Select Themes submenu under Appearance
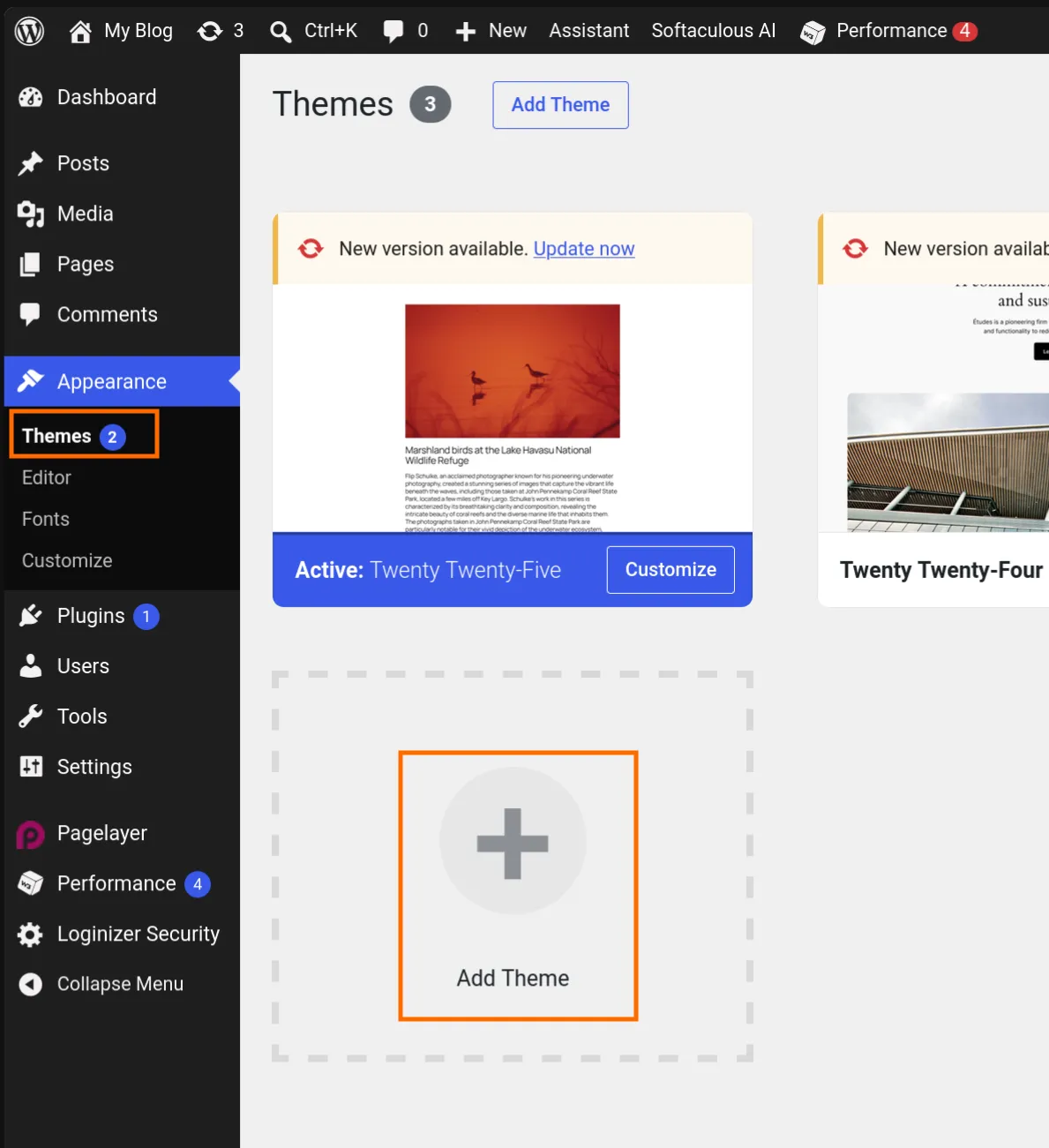This screenshot has width=1049, height=1148. (x=56, y=436)
